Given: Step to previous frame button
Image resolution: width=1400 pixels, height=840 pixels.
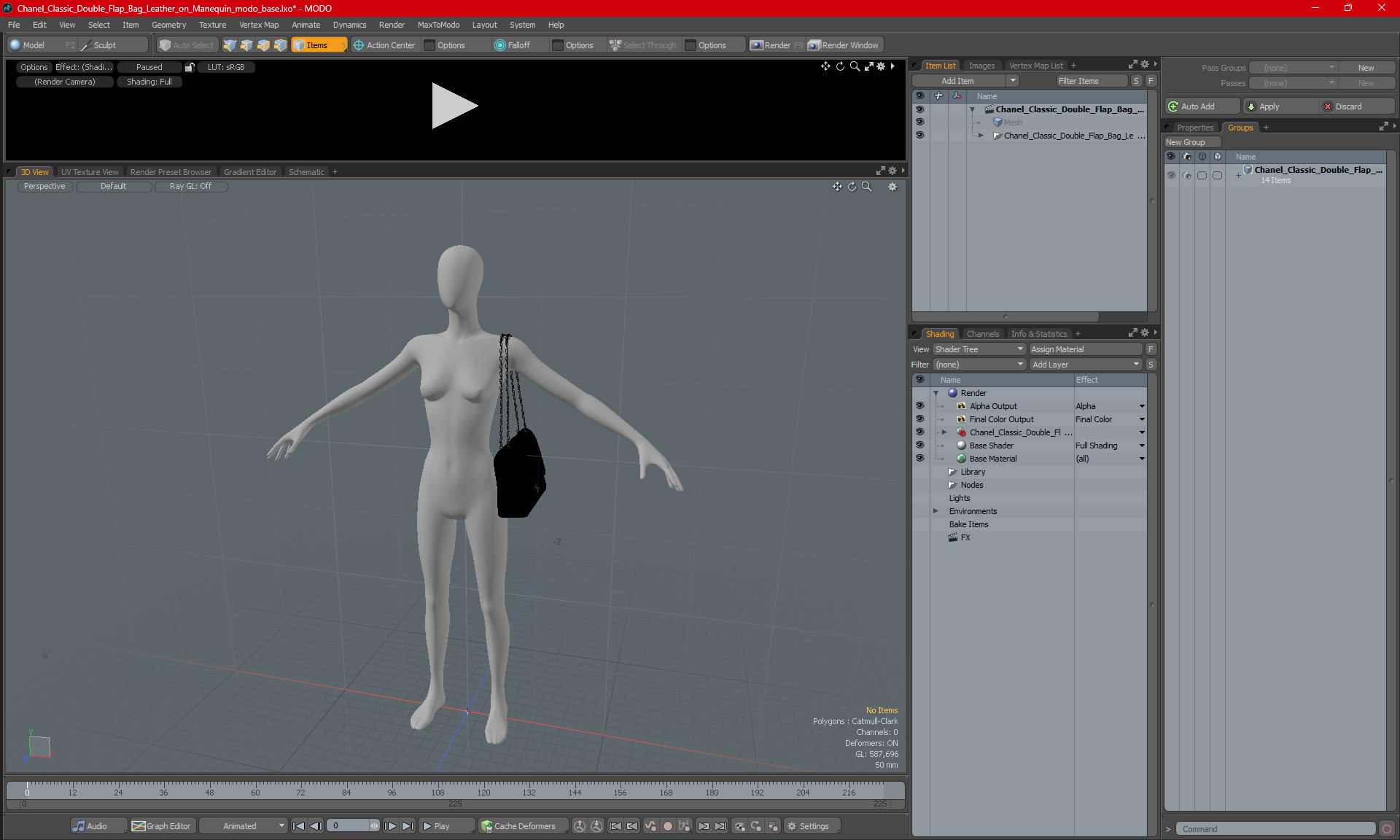Looking at the screenshot, I should tap(316, 826).
